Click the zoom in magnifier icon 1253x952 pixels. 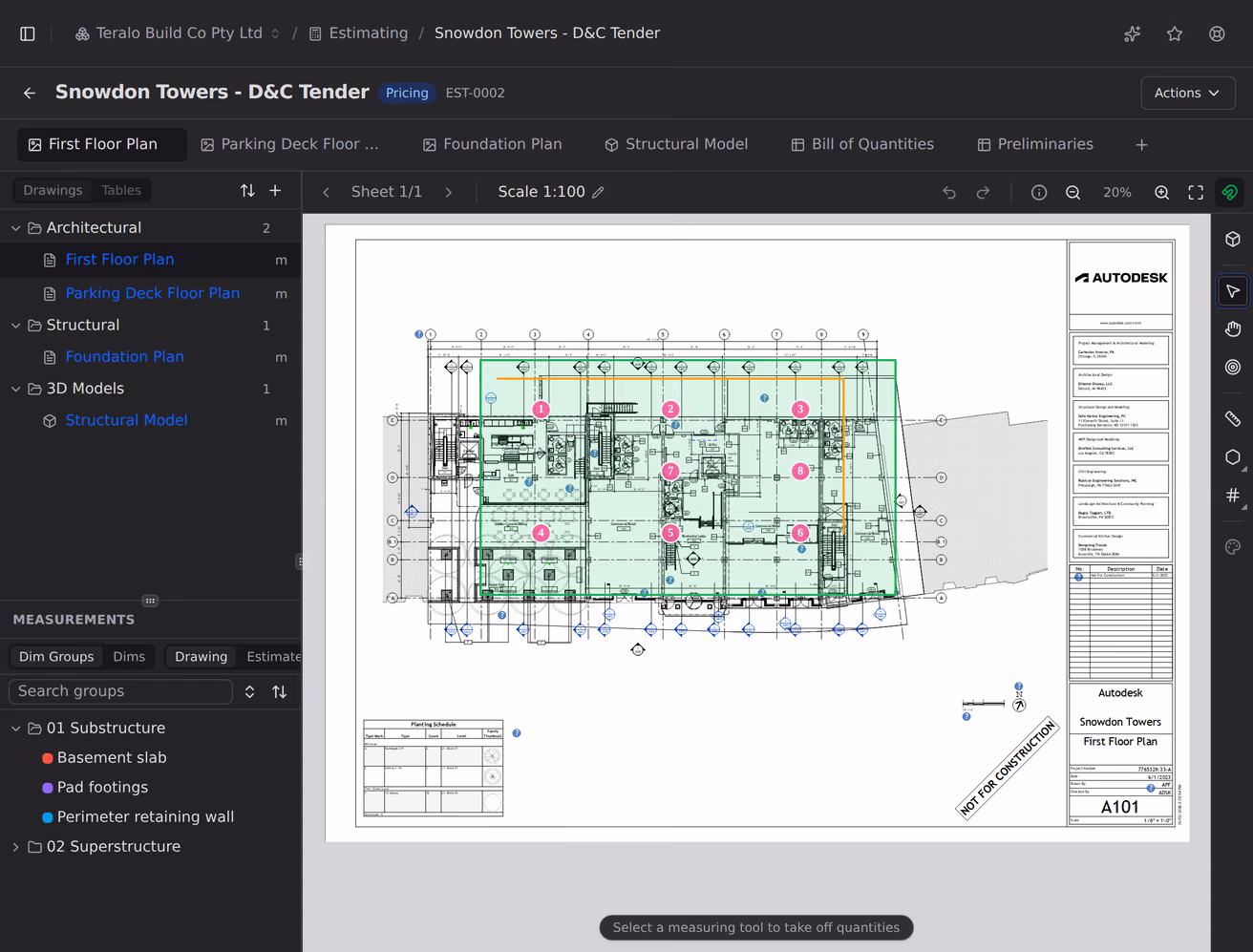click(1161, 192)
